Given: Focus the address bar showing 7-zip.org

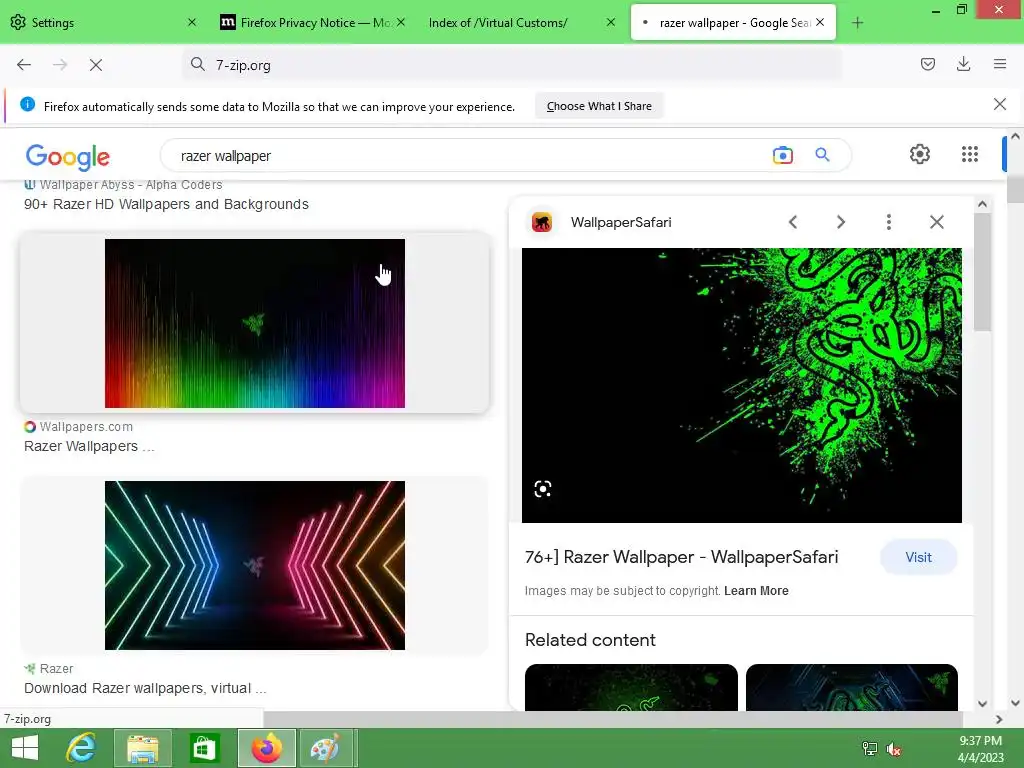Looking at the screenshot, I should (x=511, y=65).
